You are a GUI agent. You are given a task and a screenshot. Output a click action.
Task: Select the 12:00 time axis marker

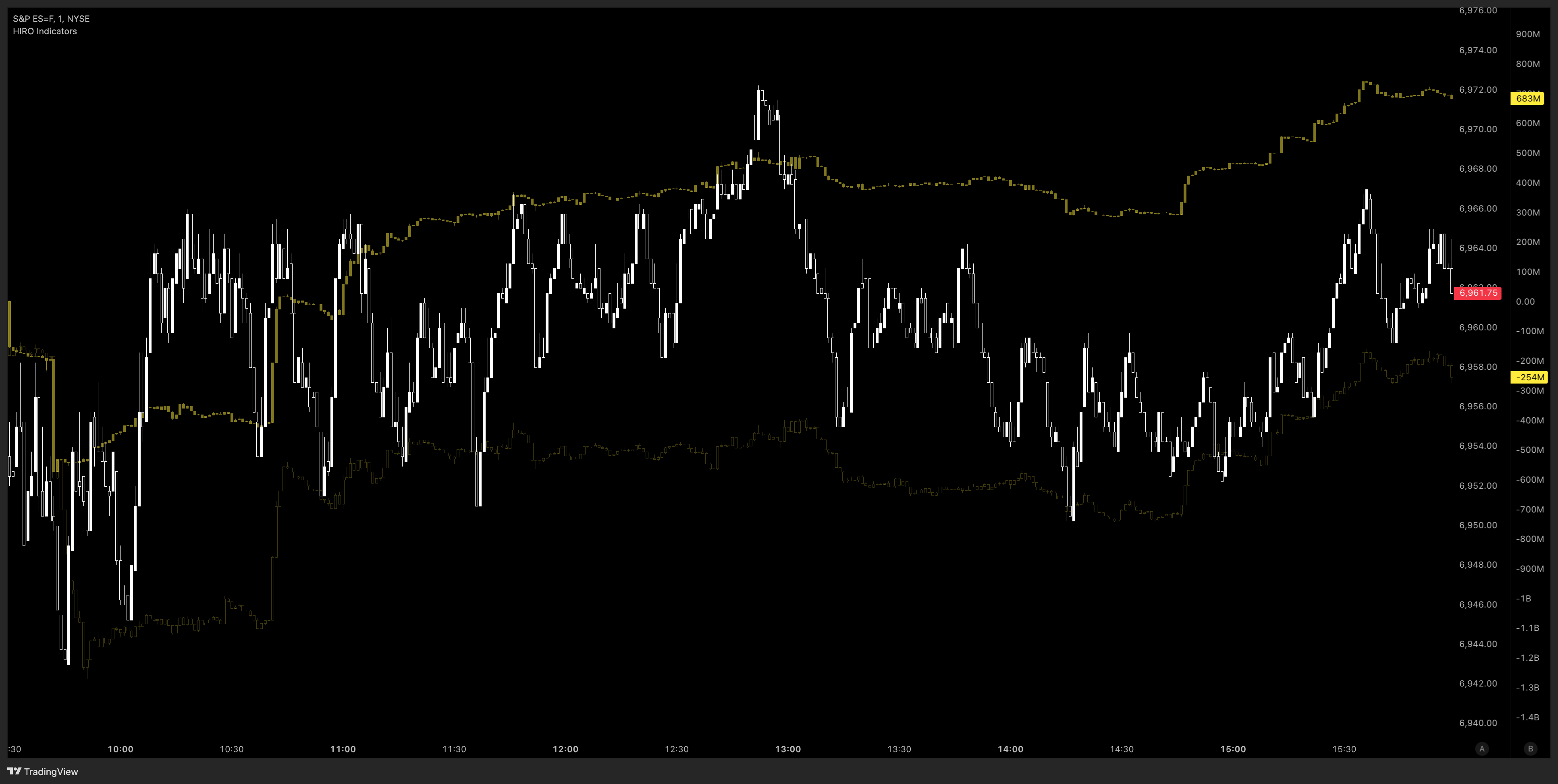(x=565, y=749)
